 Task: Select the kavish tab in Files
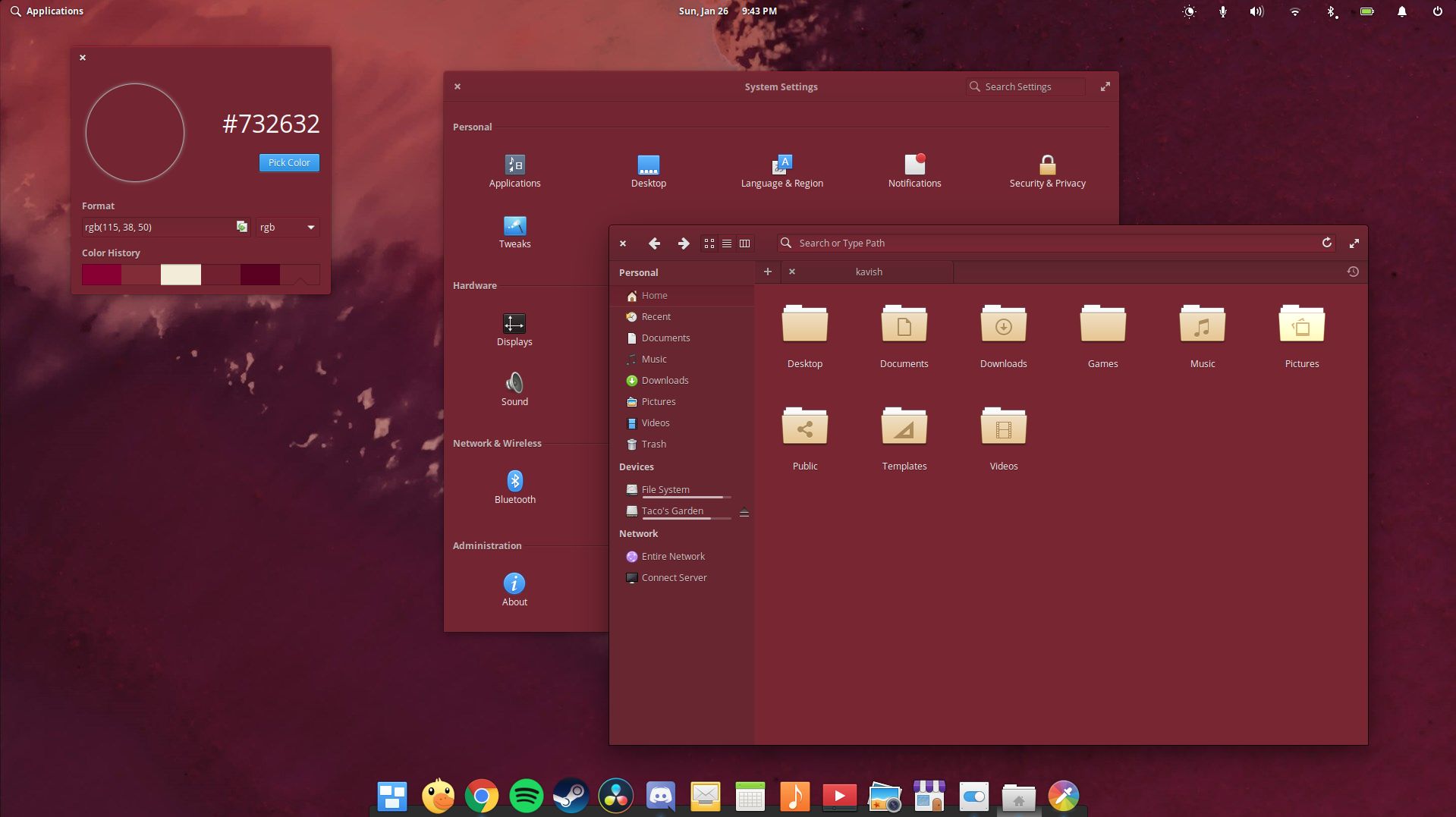868,271
